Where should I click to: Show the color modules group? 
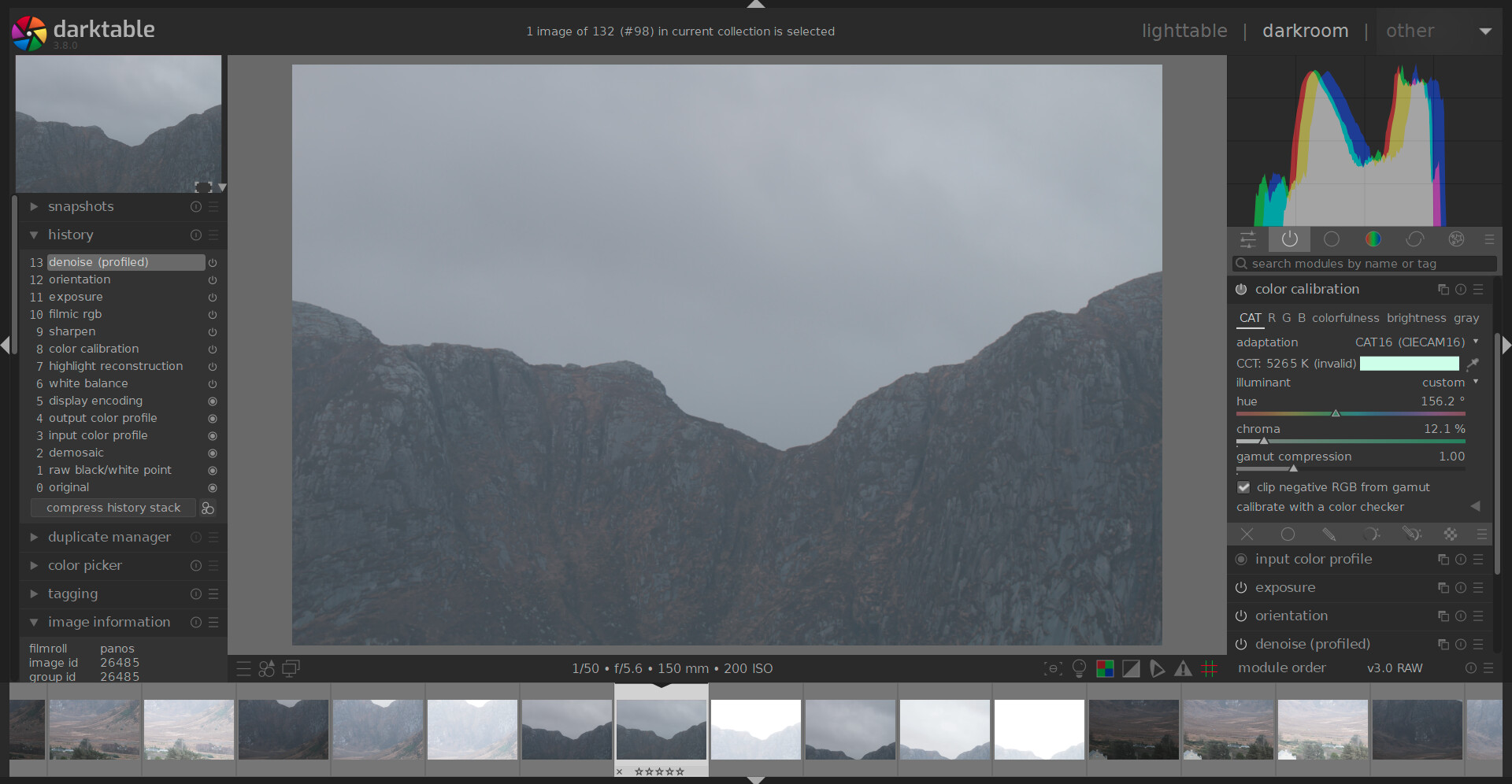1373,239
